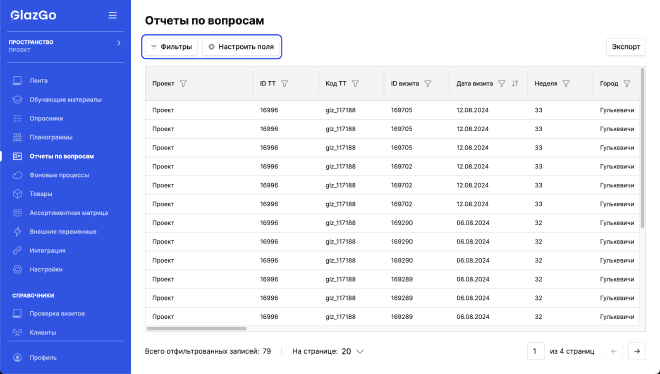Click Всего отфильтрованных записей: 79 text

(208, 351)
